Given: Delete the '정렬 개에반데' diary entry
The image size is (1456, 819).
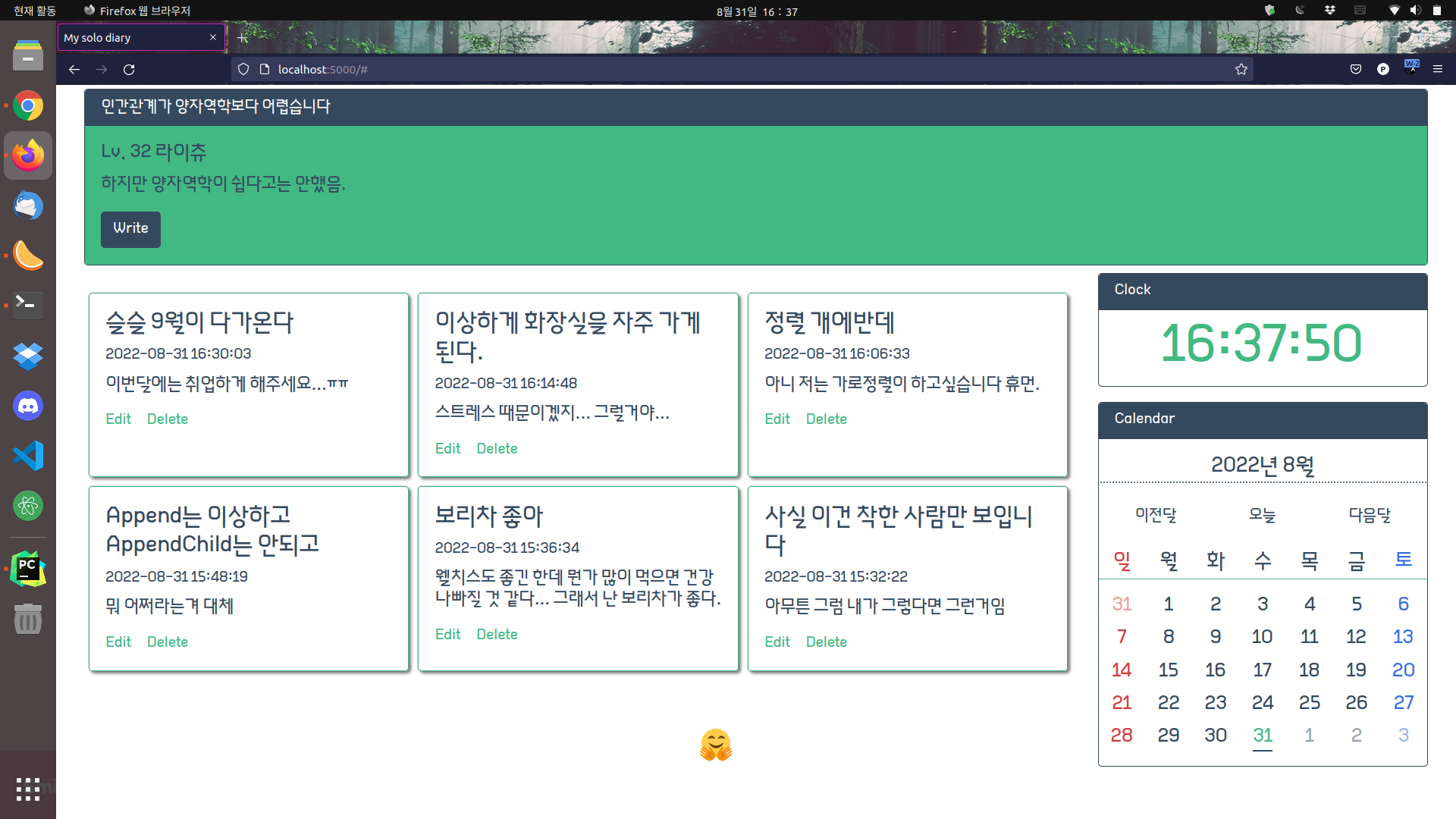Looking at the screenshot, I should (826, 419).
